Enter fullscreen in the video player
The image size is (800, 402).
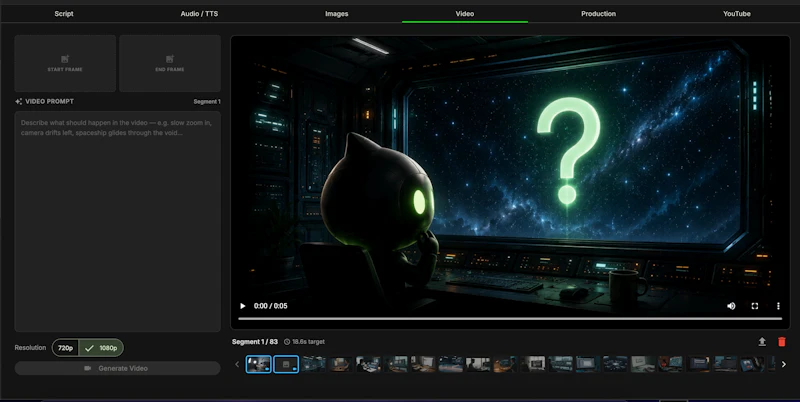pyautogui.click(x=755, y=306)
